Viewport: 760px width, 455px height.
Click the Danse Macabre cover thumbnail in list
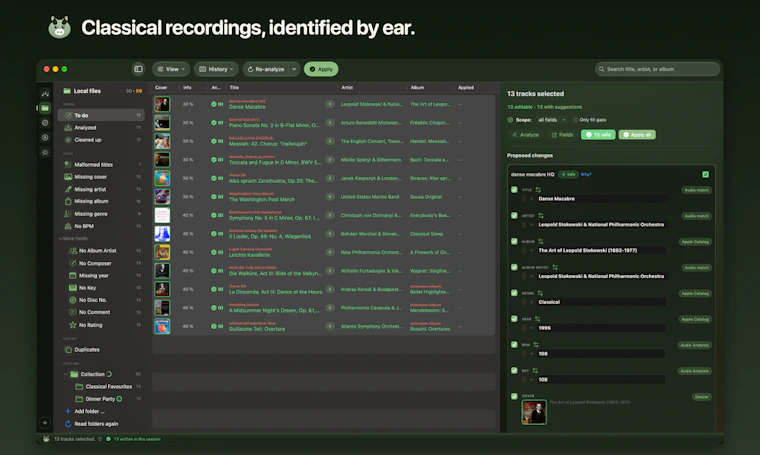(x=162, y=104)
